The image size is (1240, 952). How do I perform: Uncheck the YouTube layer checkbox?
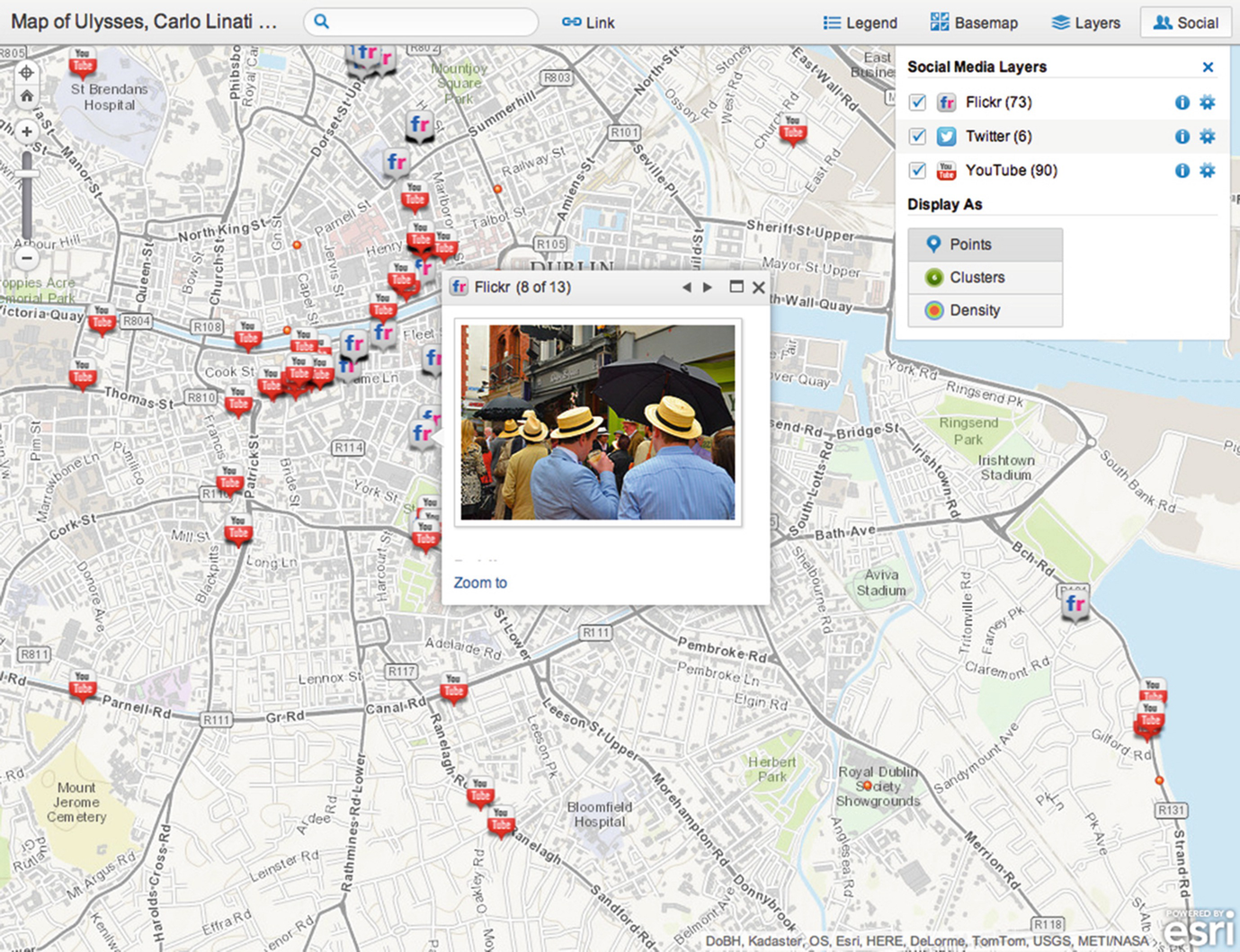[917, 171]
